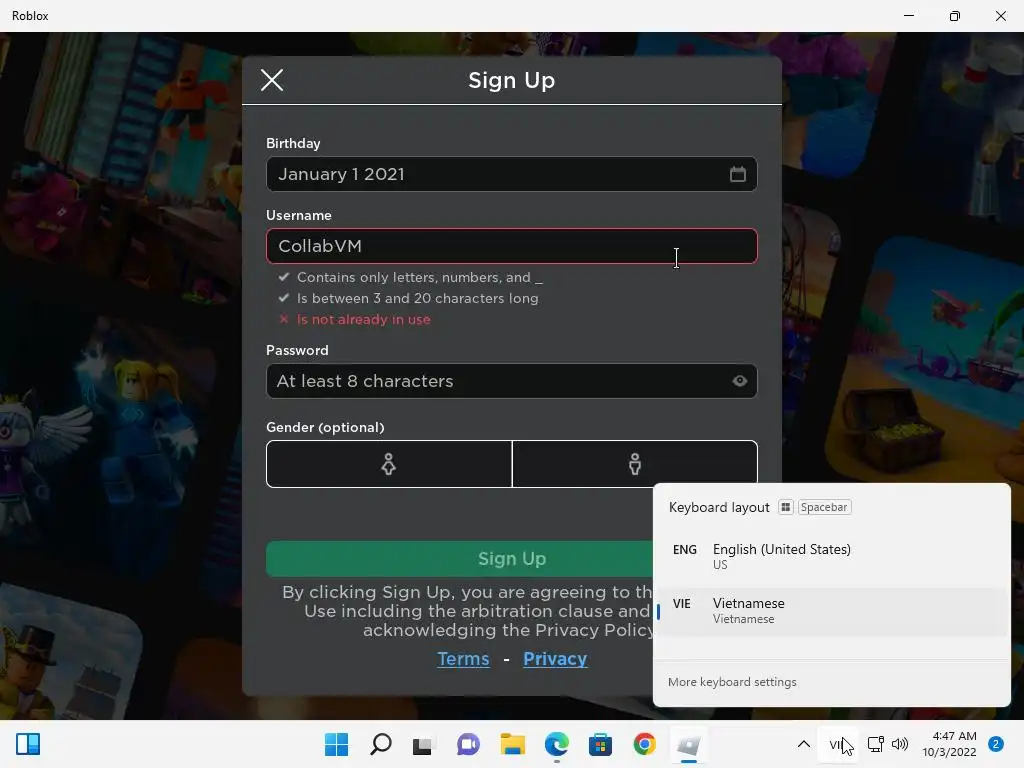Open Task View in the taskbar
1024x768 pixels.
[x=423, y=744]
